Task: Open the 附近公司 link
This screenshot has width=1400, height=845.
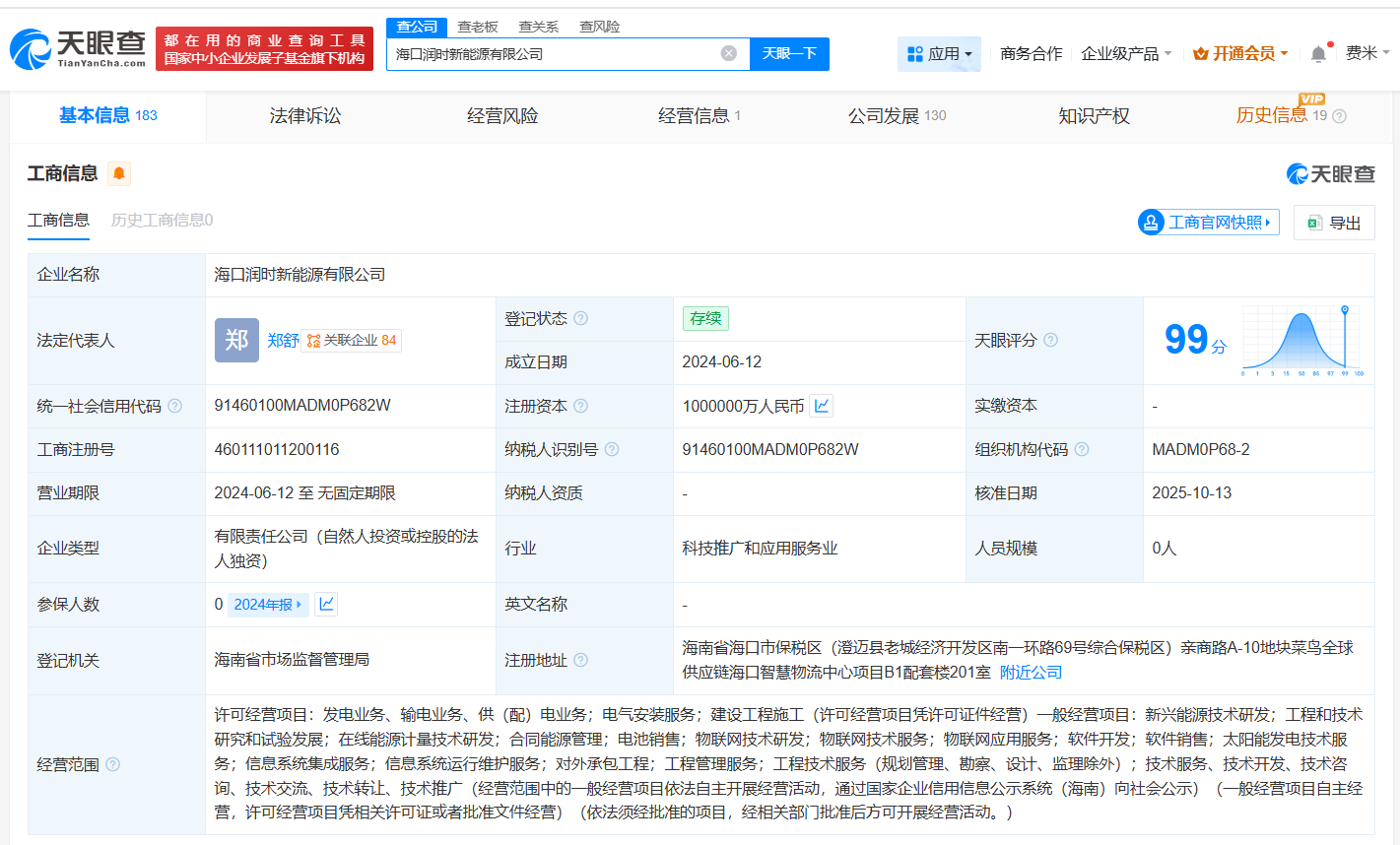Action: click(x=1031, y=671)
